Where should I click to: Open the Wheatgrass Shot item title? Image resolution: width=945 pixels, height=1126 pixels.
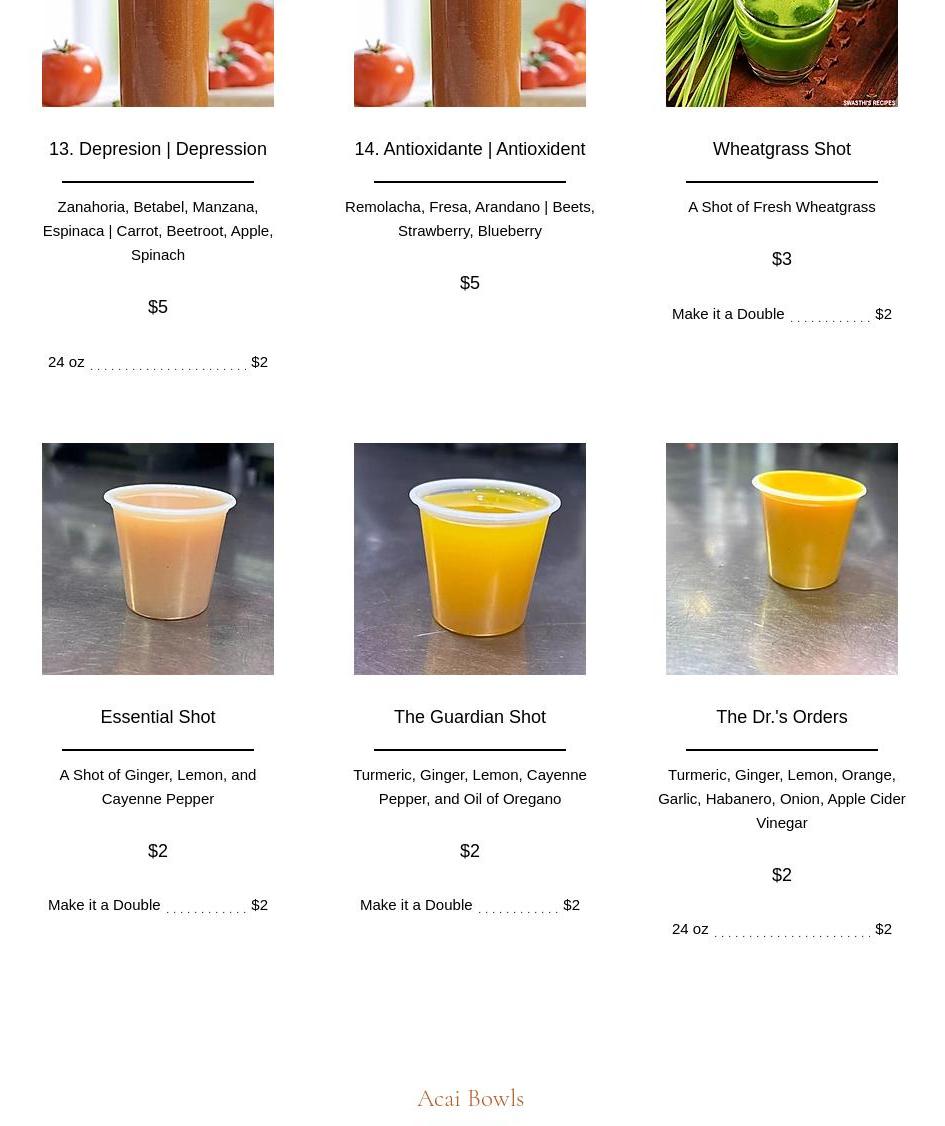(x=781, y=149)
